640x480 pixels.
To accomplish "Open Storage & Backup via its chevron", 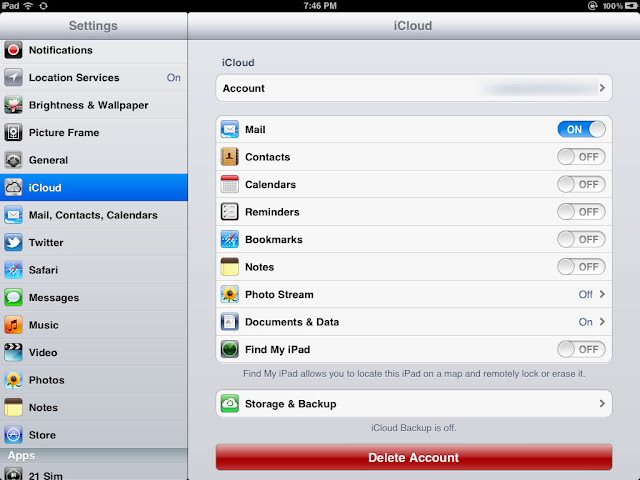I will point(602,404).
